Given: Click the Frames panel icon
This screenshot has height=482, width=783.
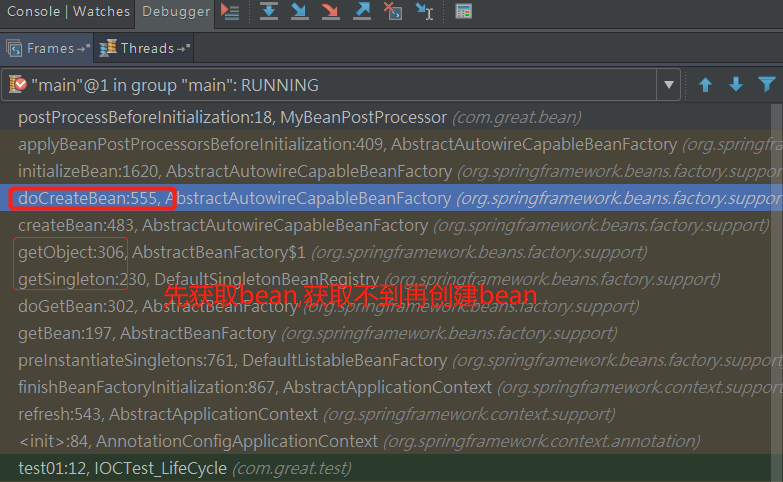Looking at the screenshot, I should click(x=14, y=48).
